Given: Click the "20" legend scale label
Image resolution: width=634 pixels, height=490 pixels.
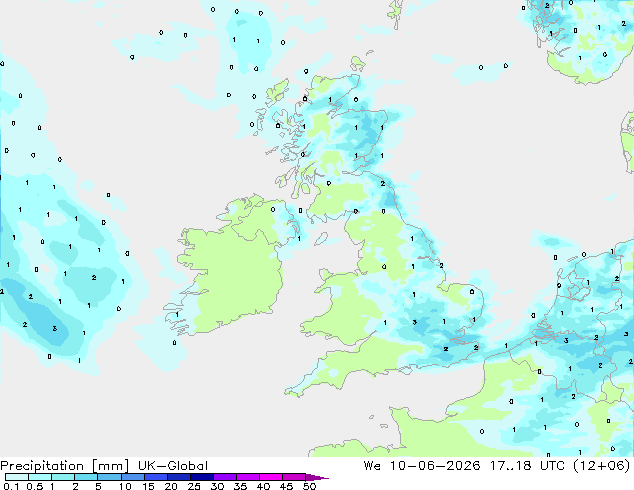Looking at the screenshot, I should [x=171, y=486].
